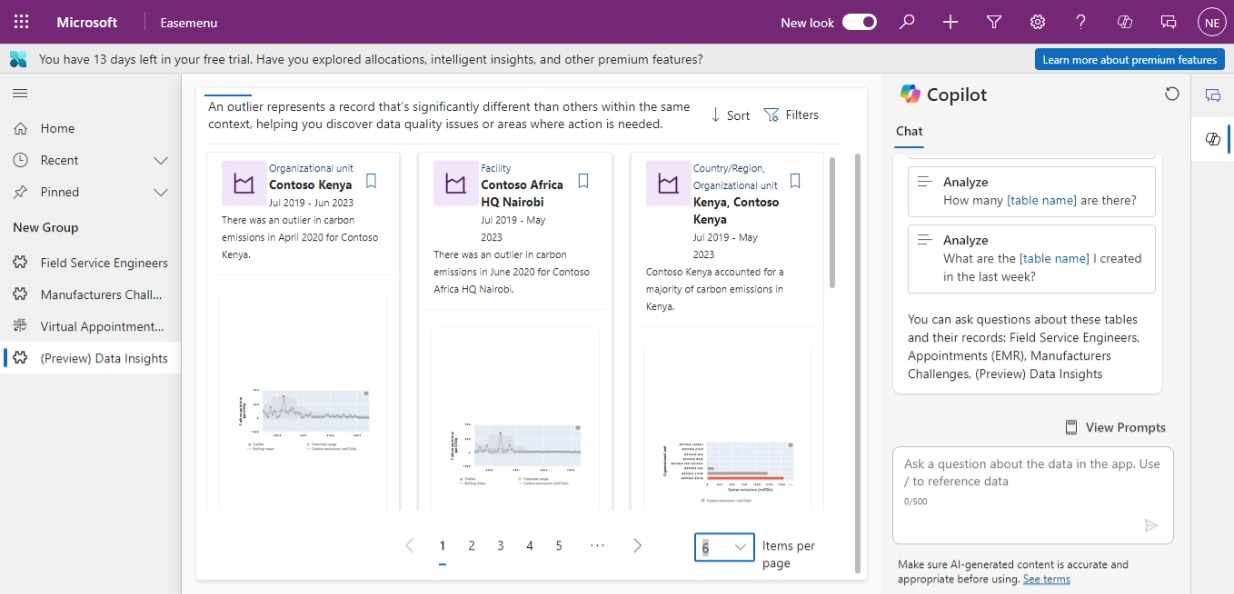The image size is (1234, 594).
Task: Open the chat bubbles icon in header
Action: click(x=1168, y=22)
